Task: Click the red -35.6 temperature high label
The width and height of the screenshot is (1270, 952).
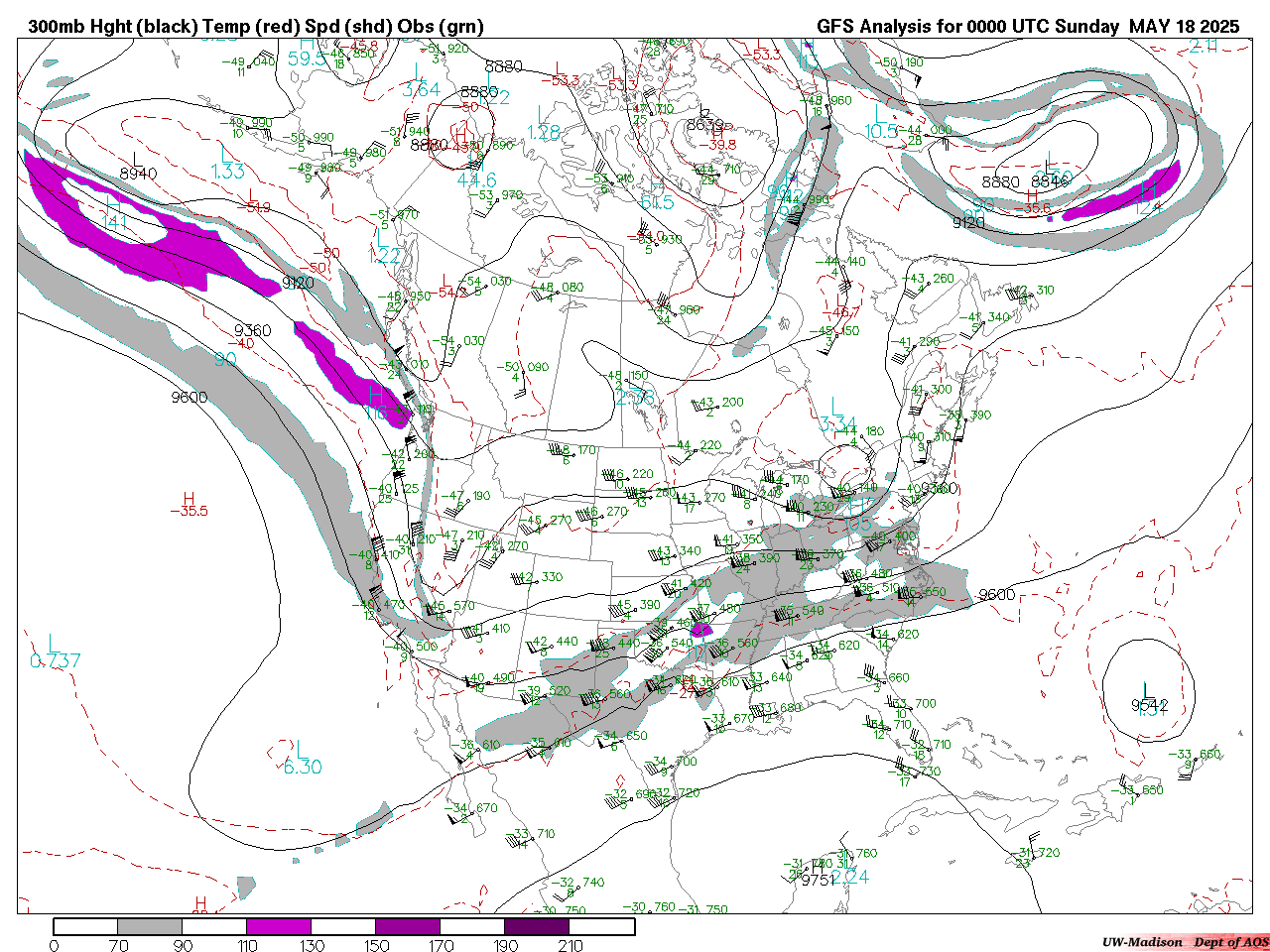Action: click(x=1032, y=207)
